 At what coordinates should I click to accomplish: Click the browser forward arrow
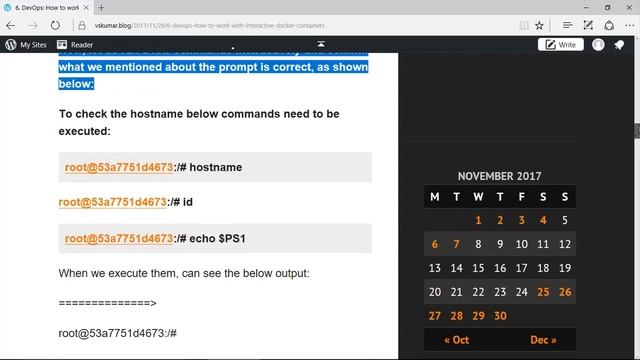tap(33, 25)
